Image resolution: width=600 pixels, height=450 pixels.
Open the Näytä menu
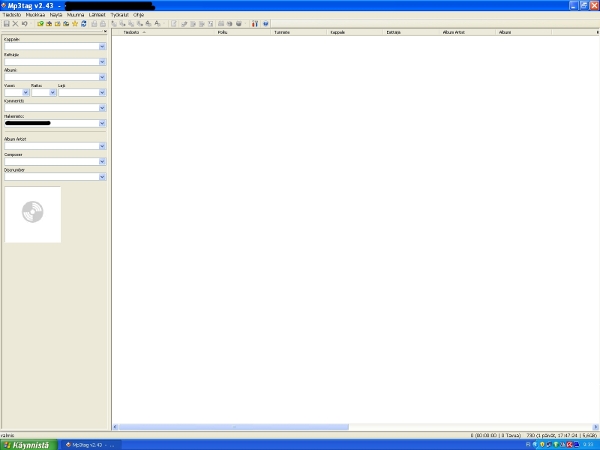pos(56,15)
